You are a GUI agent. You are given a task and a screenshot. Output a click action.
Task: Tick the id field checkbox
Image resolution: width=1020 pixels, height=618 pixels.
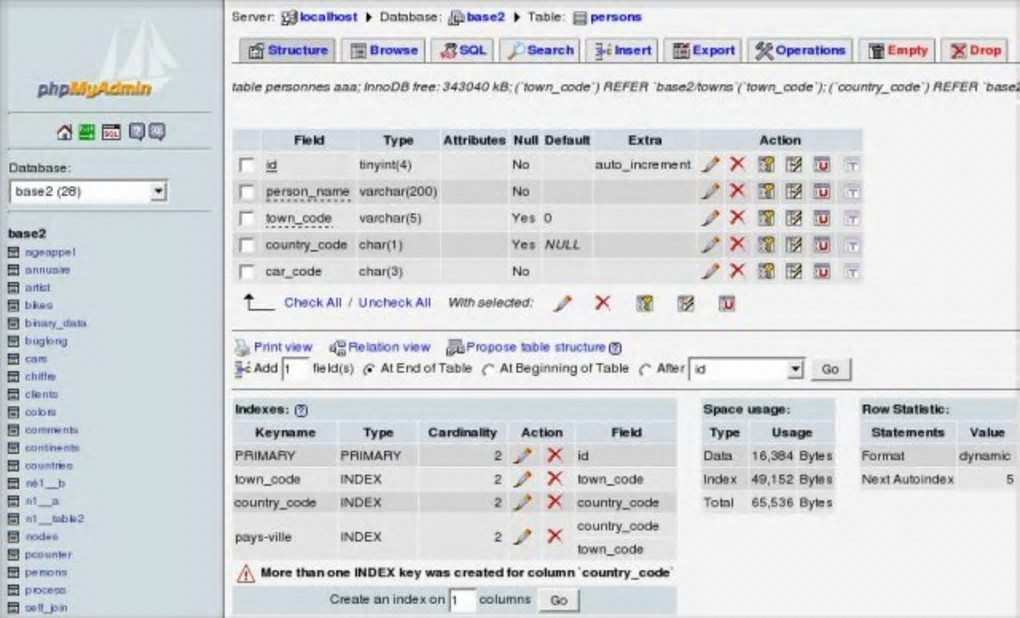tap(247, 165)
